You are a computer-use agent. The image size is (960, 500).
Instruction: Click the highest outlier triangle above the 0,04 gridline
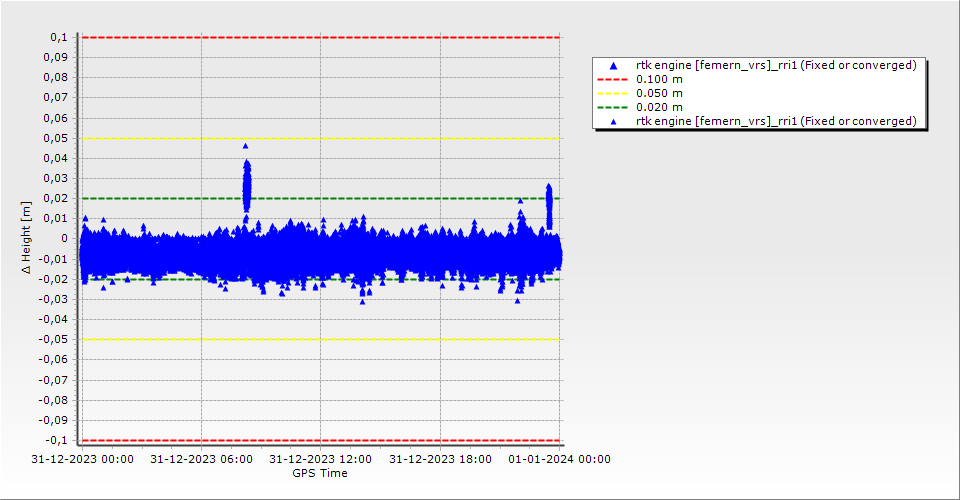coord(245,146)
